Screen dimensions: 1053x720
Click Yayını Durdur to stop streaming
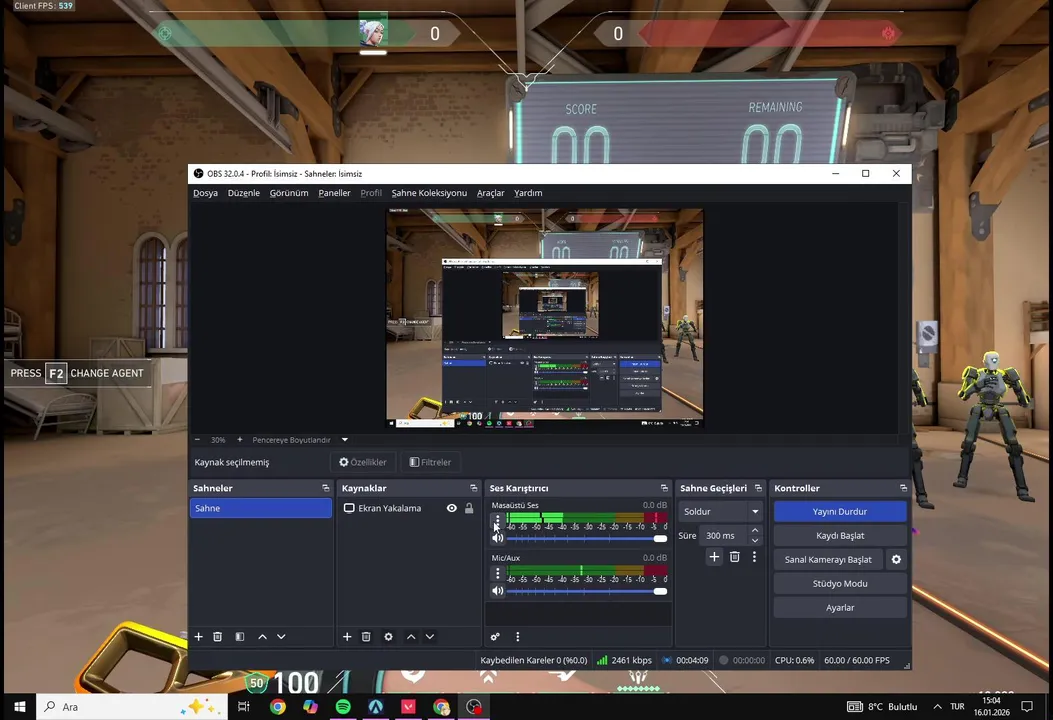(839, 512)
